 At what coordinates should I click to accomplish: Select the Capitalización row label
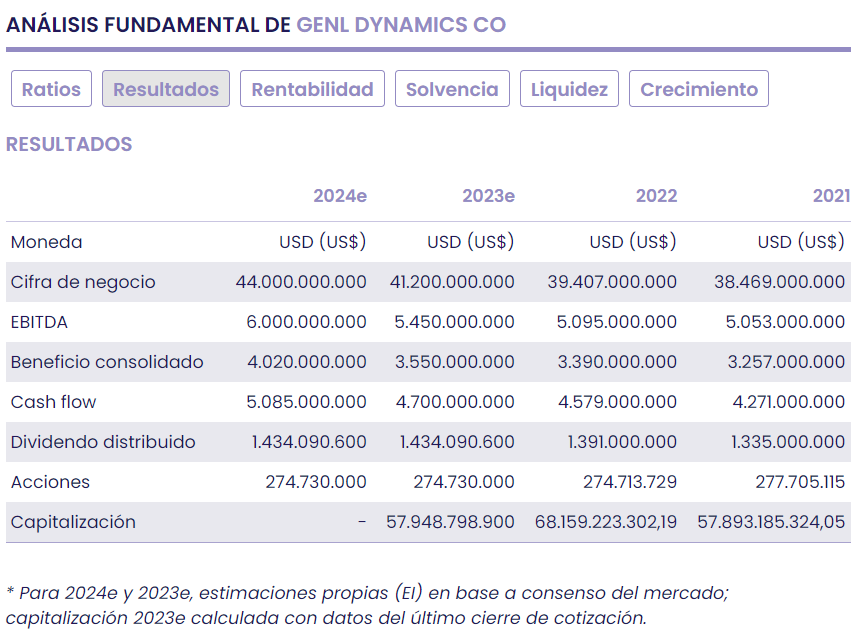click(73, 522)
